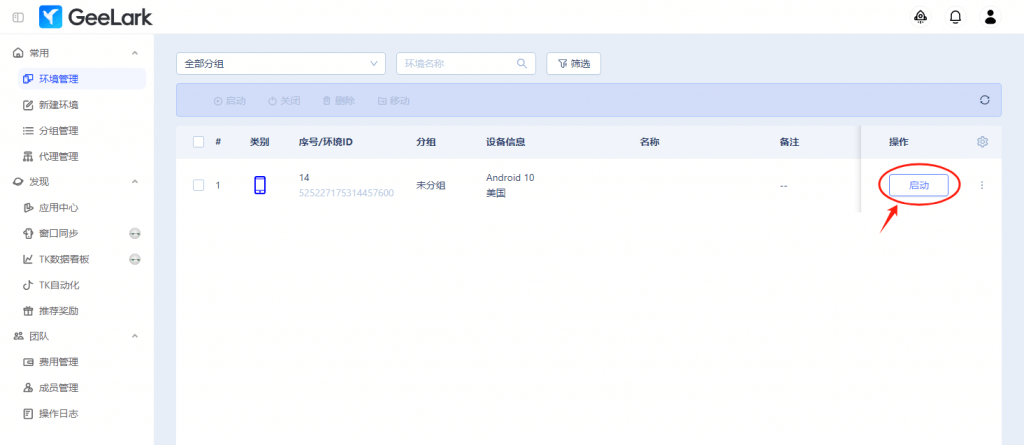The width and height of the screenshot is (1024, 445).
Task: Click the 筛选 filter button
Action: 573,63
